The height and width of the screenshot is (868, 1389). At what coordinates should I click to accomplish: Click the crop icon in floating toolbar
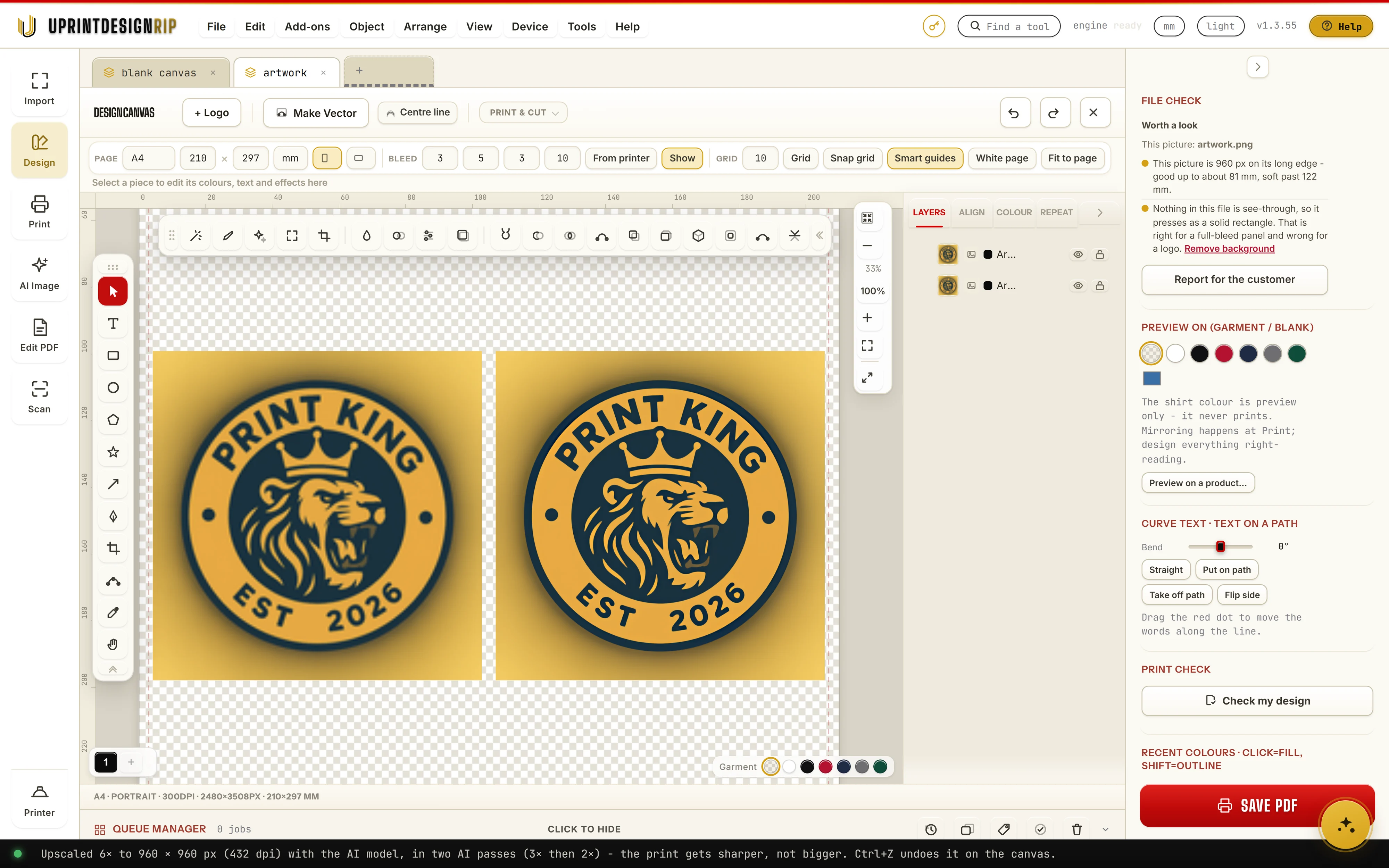coord(324,236)
